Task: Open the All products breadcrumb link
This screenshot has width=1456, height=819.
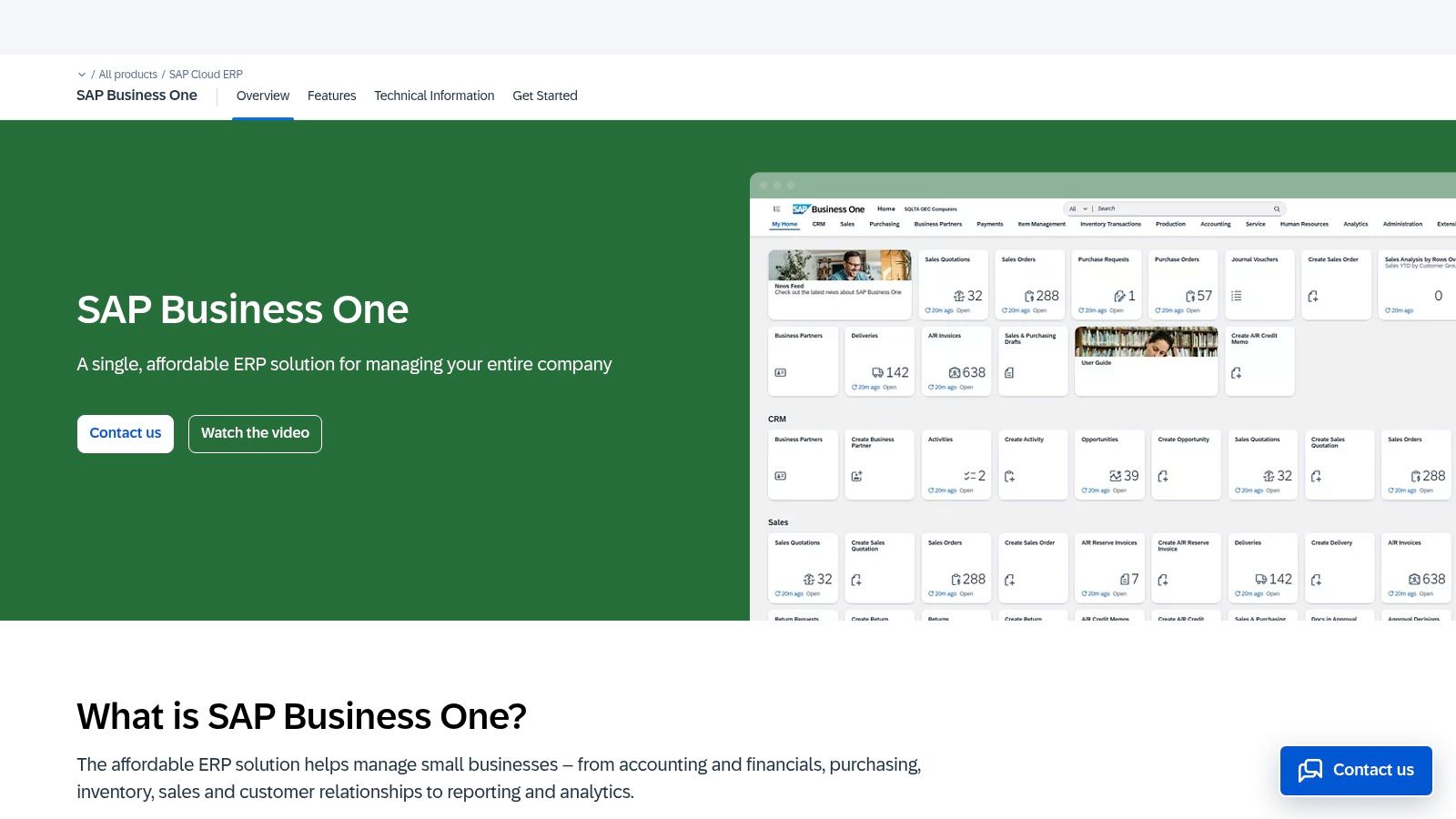Action: (128, 75)
